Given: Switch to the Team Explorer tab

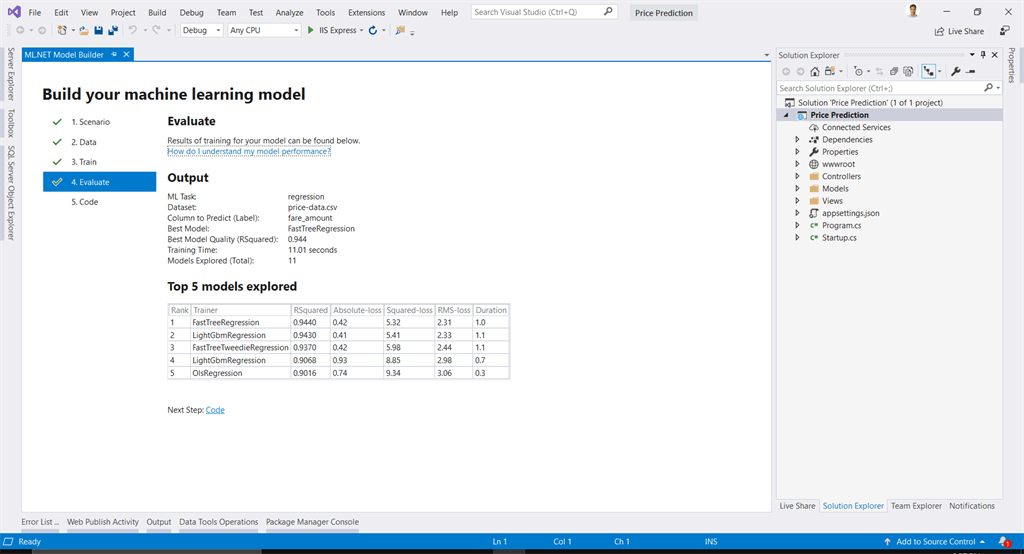Looking at the screenshot, I should tap(916, 506).
